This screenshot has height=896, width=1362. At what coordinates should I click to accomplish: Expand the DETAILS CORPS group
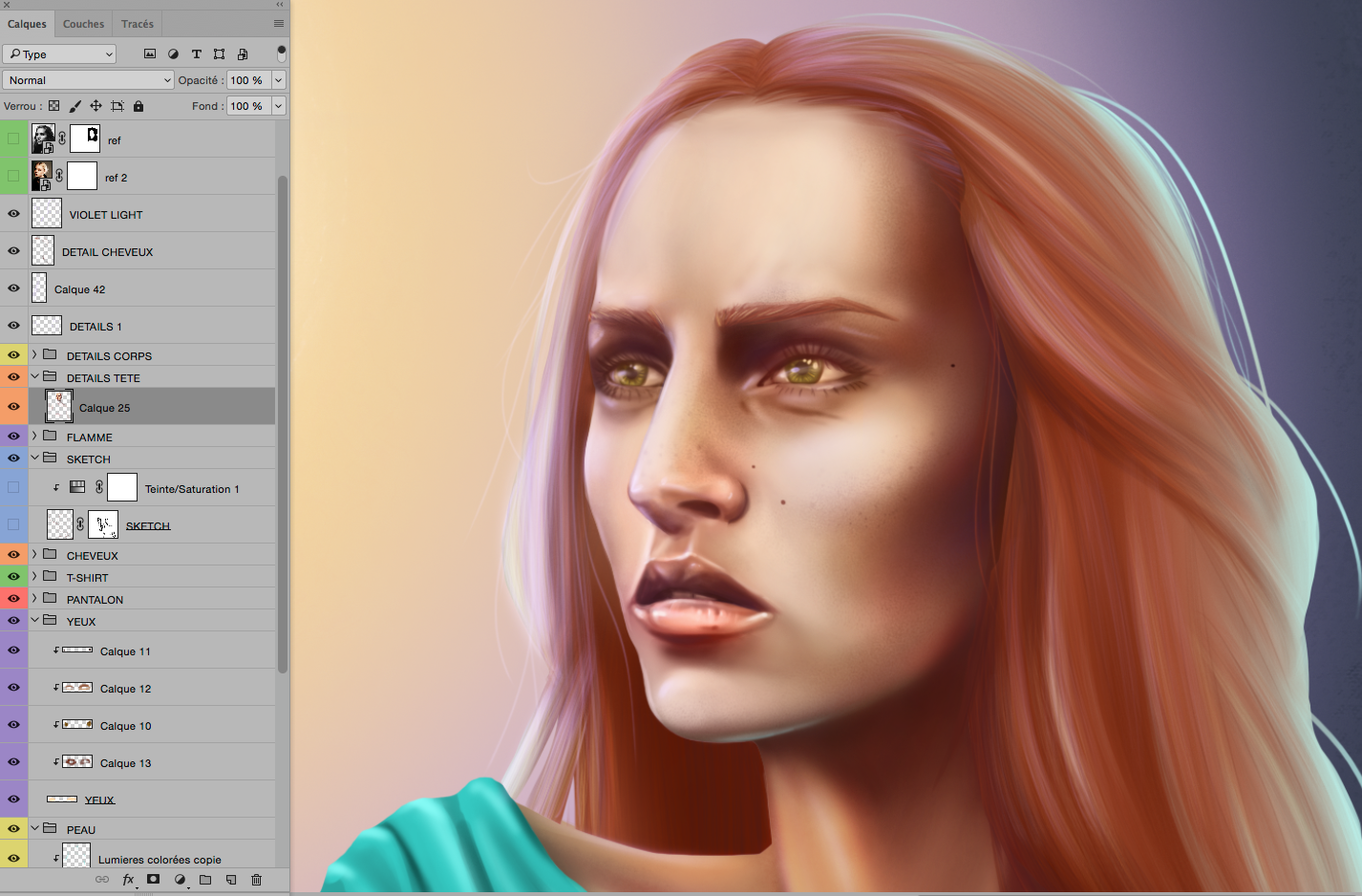[x=35, y=354]
